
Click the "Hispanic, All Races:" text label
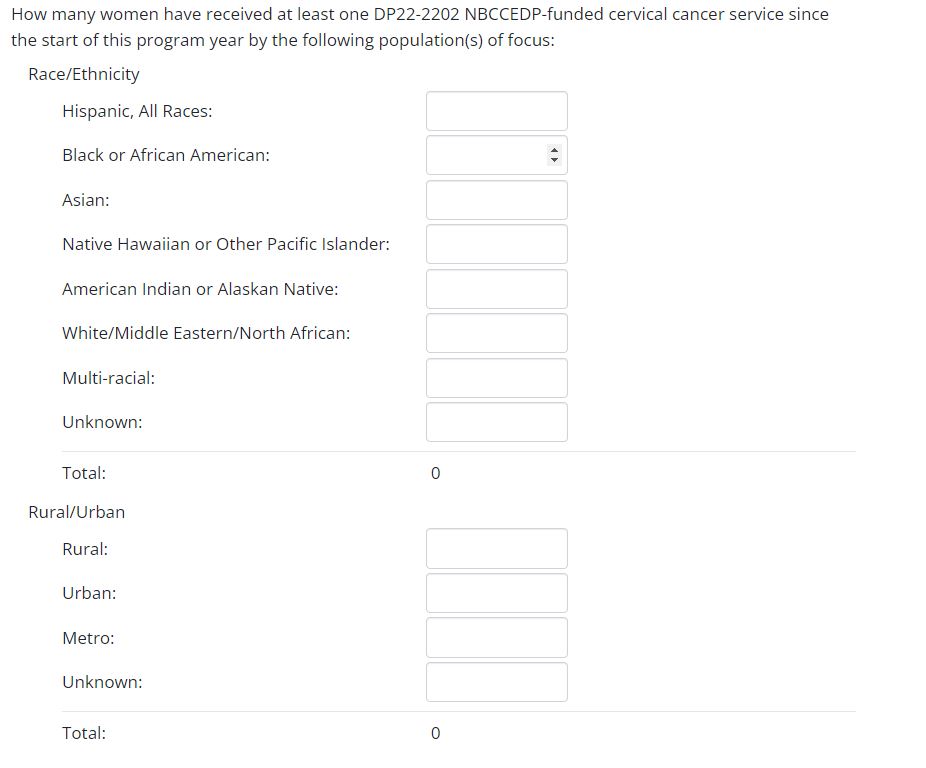tap(137, 111)
